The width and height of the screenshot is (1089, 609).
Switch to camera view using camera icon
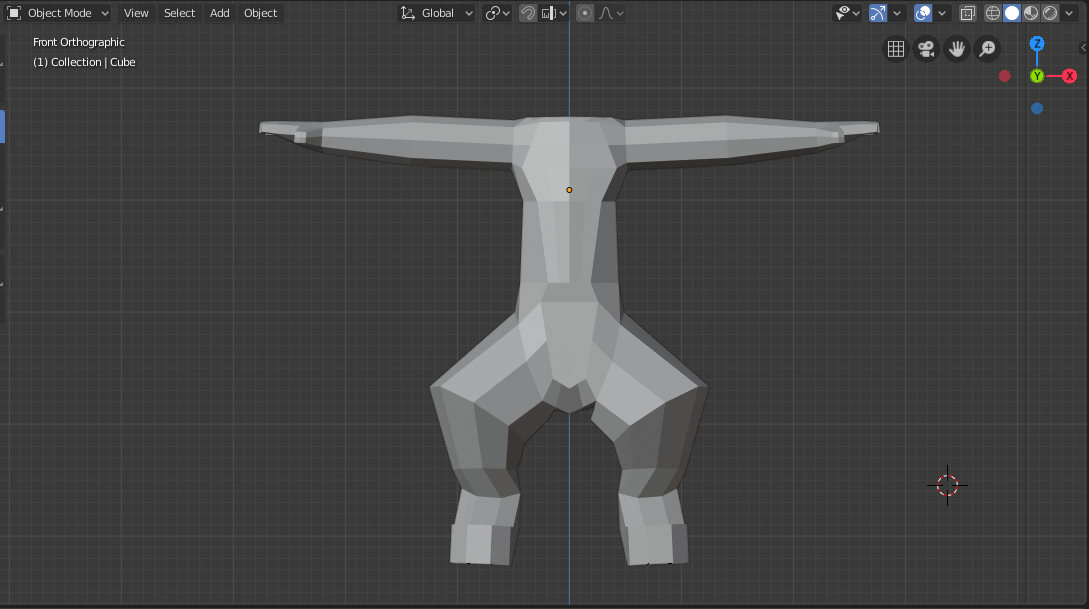coord(926,49)
